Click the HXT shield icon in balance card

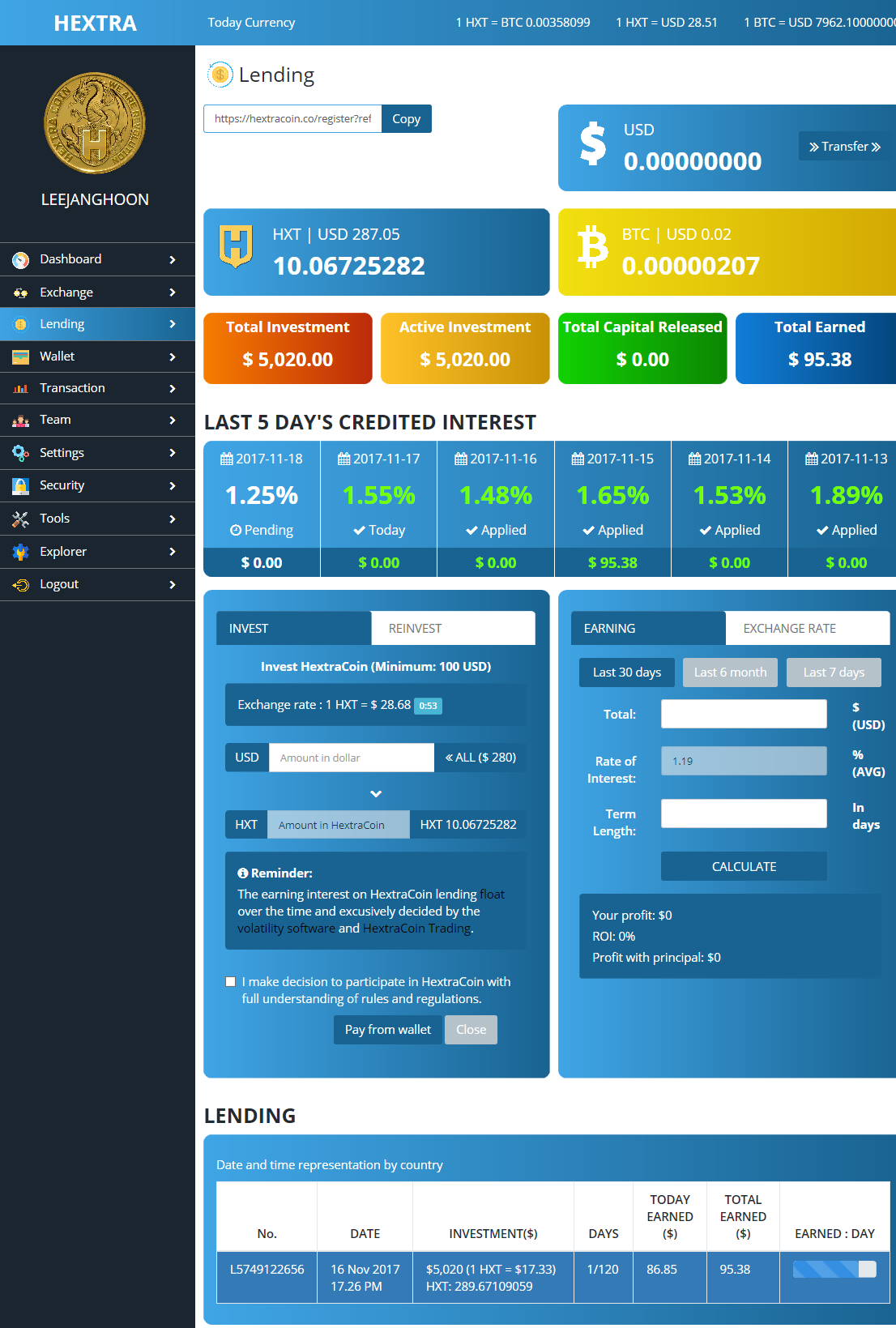coord(236,246)
